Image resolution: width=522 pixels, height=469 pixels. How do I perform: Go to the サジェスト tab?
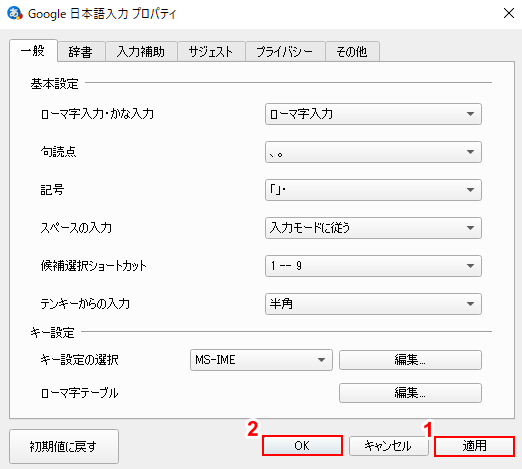(211, 52)
